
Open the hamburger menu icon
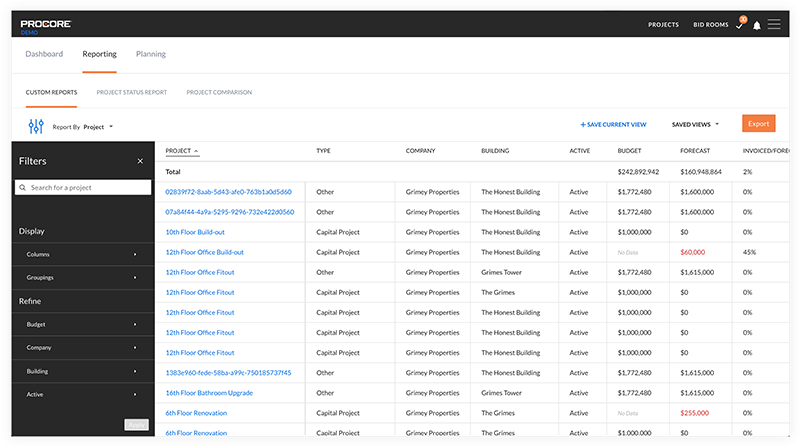pos(774,24)
